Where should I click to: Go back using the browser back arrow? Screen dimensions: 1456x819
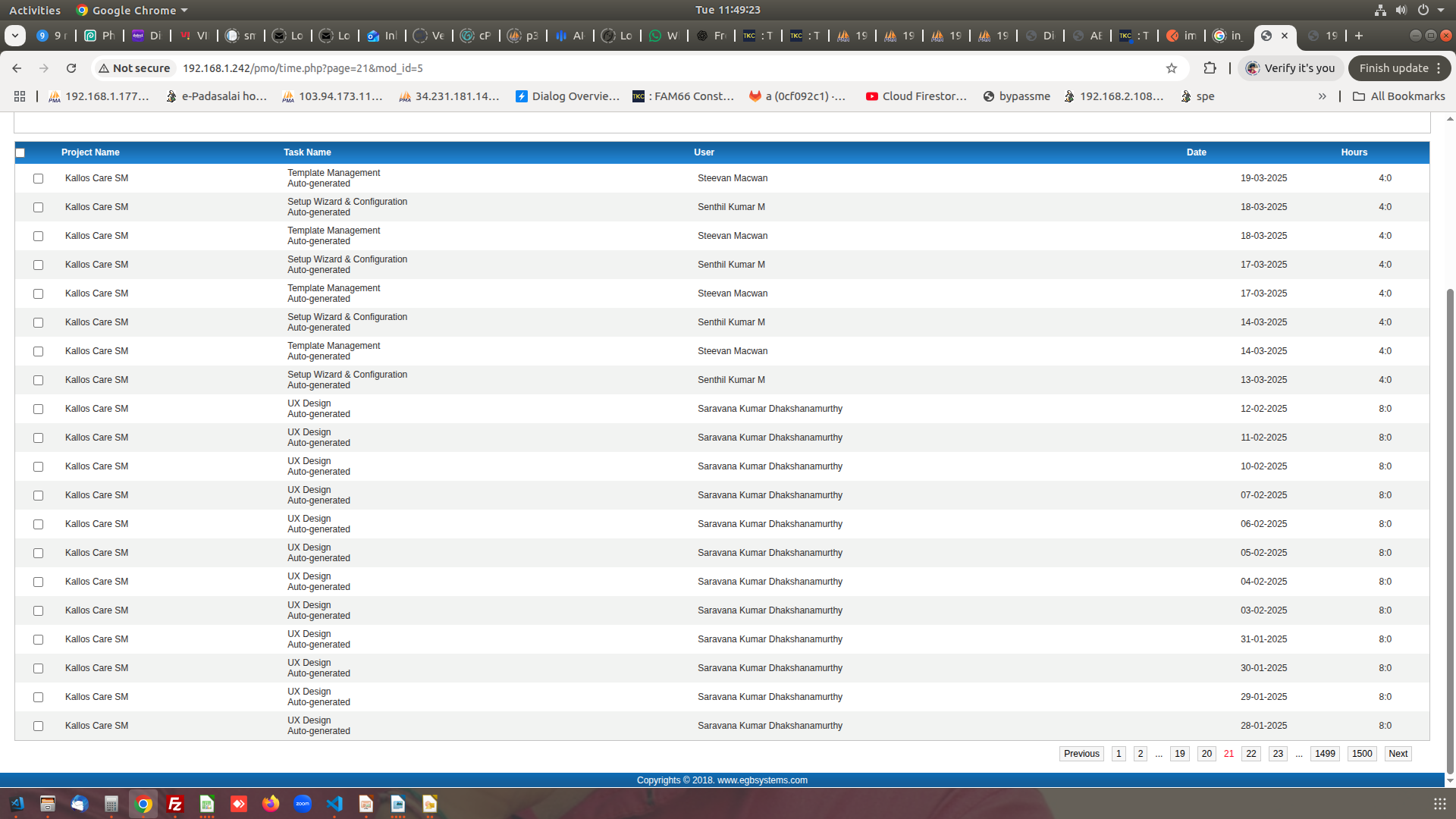[x=17, y=68]
